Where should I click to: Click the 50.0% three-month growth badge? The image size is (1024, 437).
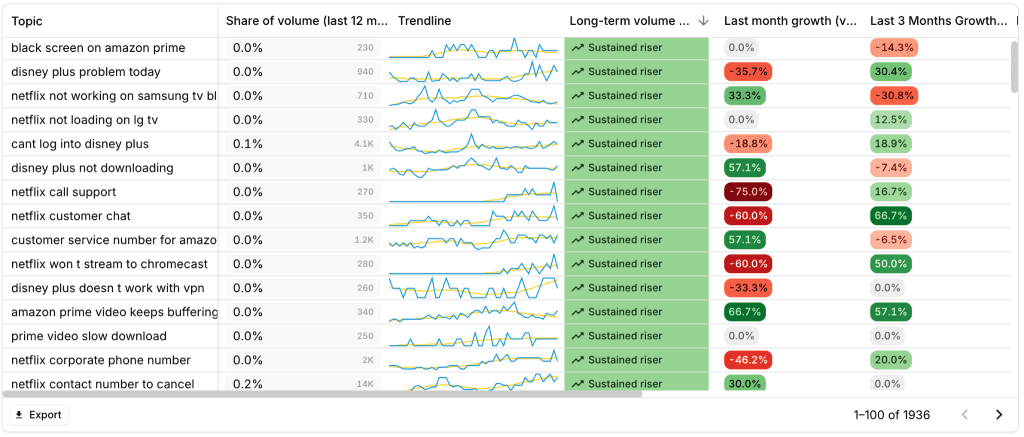(x=891, y=264)
